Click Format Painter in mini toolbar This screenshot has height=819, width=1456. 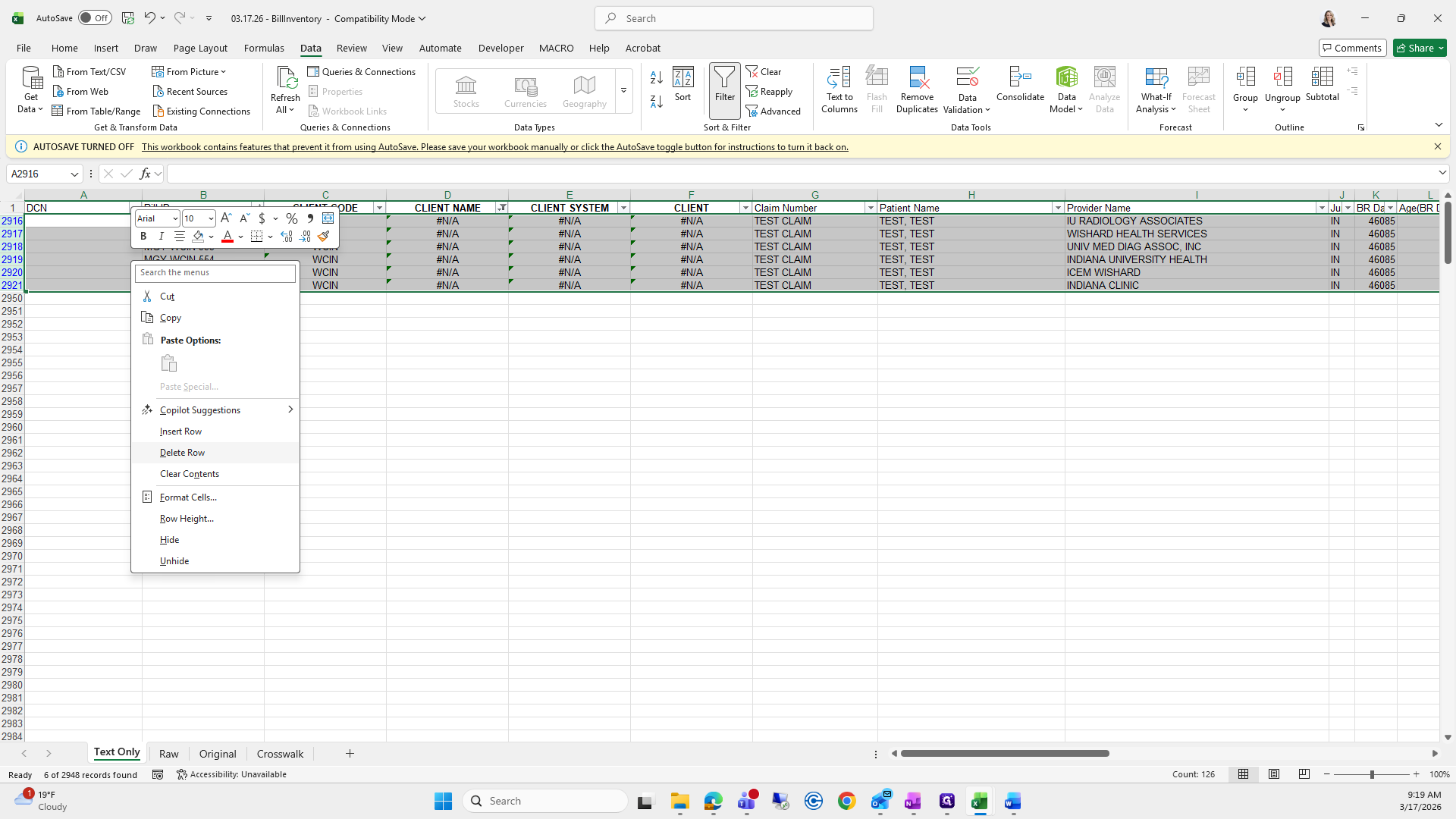(324, 237)
